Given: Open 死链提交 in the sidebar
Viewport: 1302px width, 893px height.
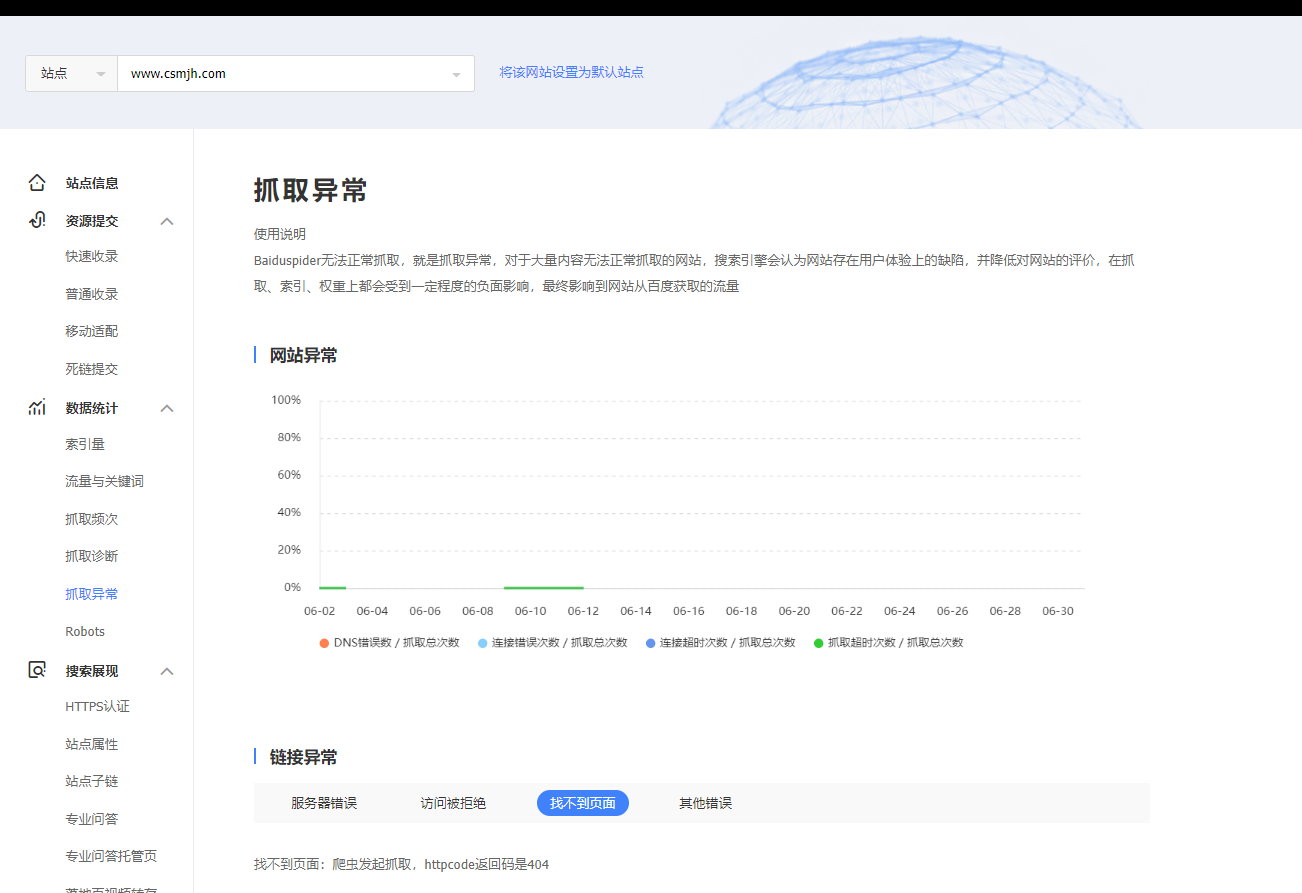Looking at the screenshot, I should [x=92, y=369].
